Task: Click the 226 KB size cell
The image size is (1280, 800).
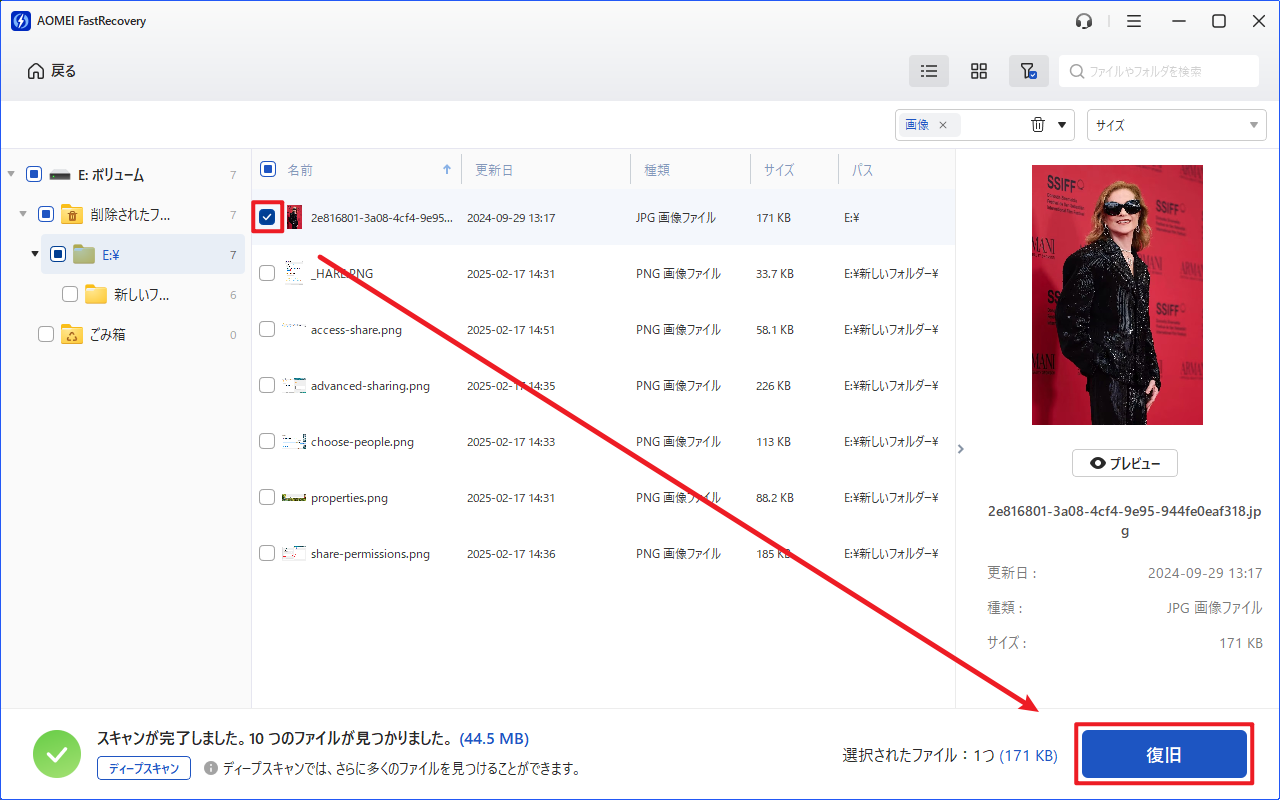Action: click(773, 385)
